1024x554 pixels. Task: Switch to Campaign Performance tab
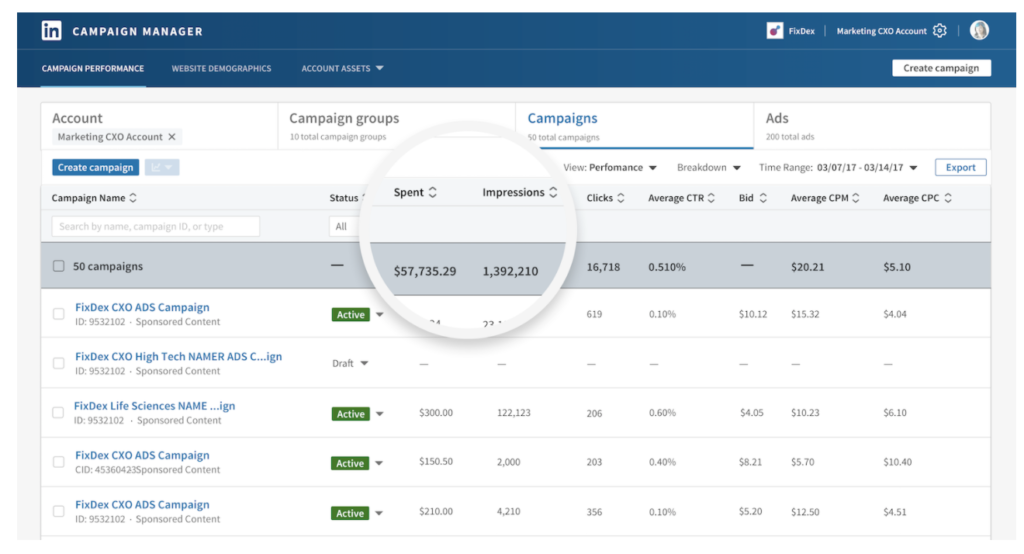click(93, 68)
